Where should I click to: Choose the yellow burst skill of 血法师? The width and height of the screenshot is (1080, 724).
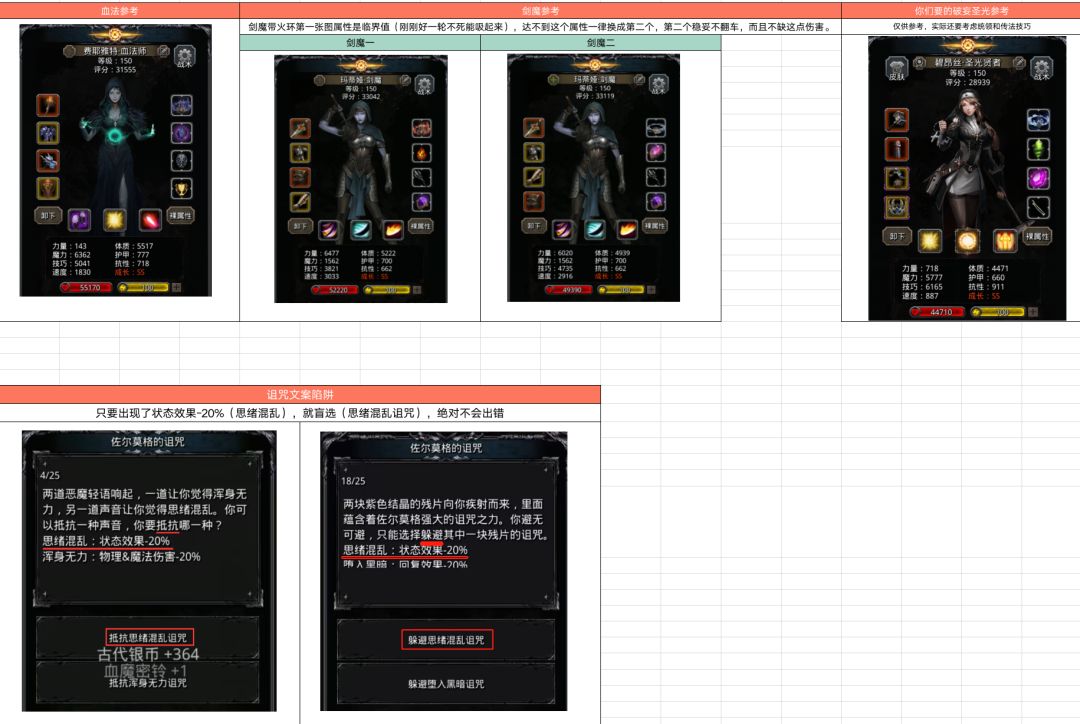tap(115, 220)
